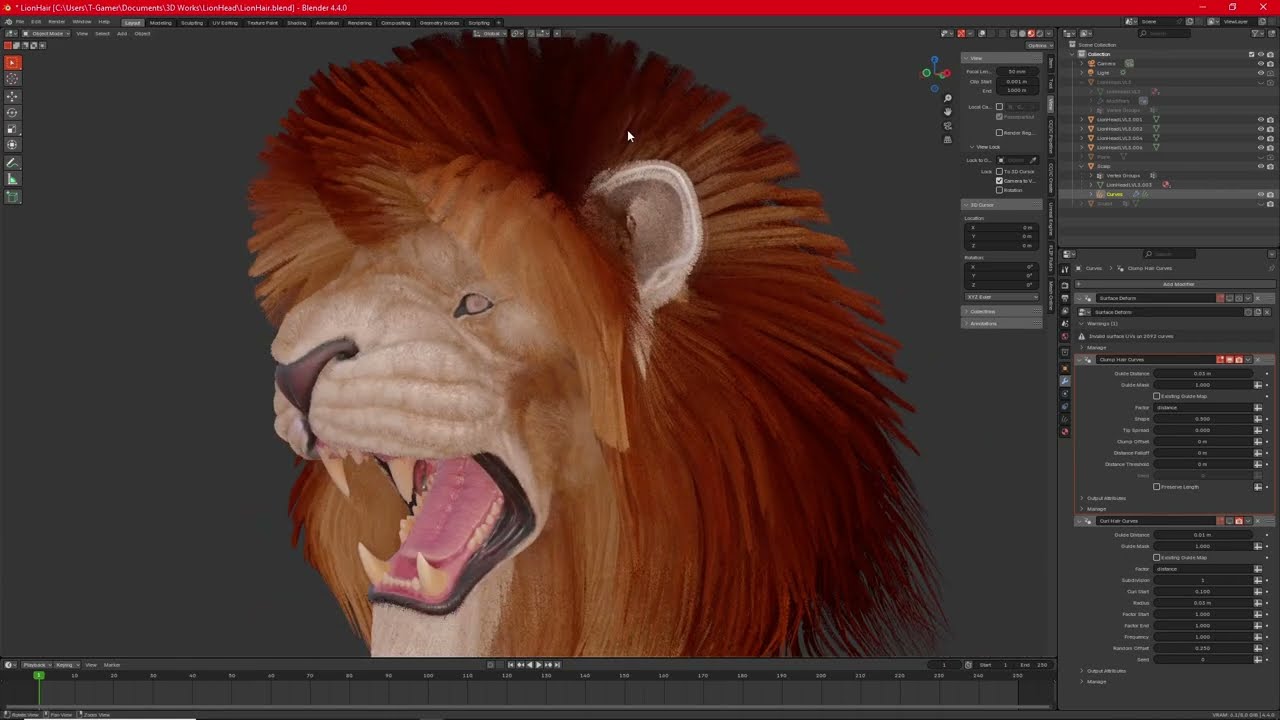This screenshot has width=1280, height=720.
Task: Pick the Add Cube tool
Action: [13, 197]
